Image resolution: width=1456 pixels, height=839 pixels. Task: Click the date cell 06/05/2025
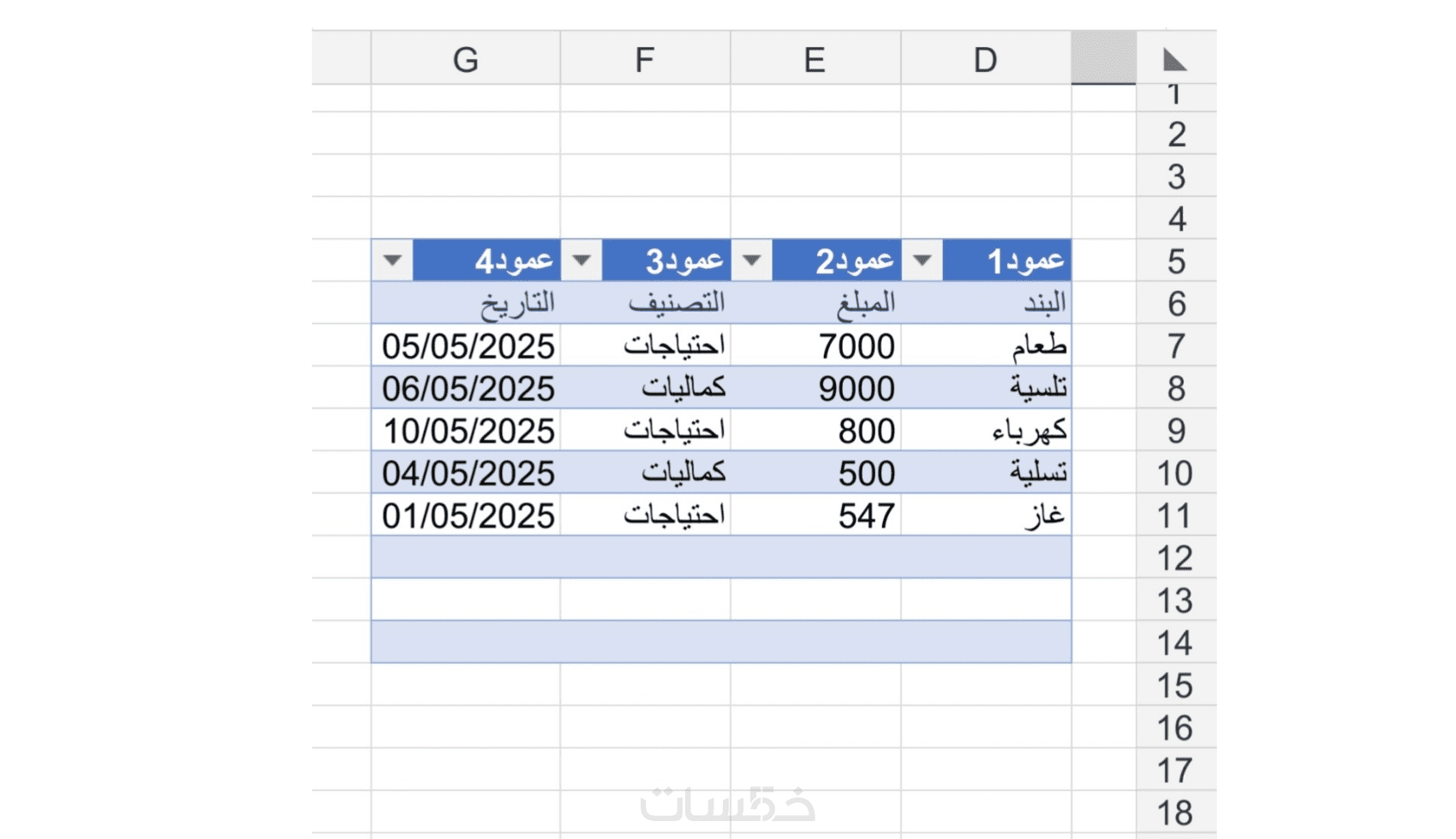[468, 389]
